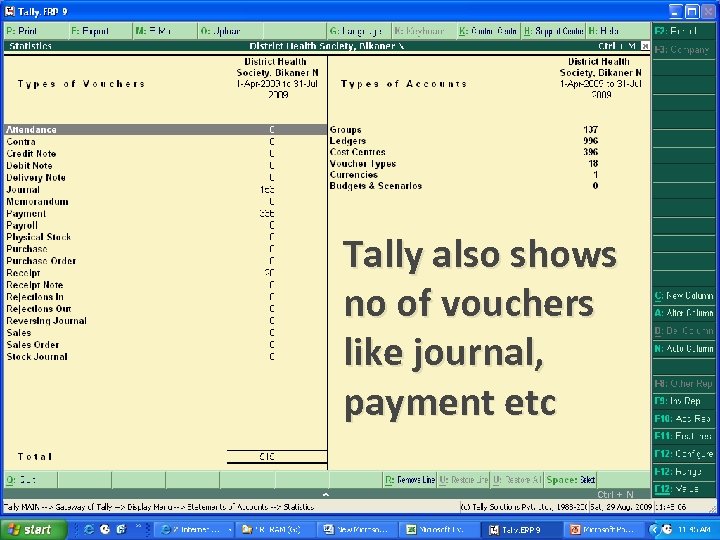Click U: Restore Line button
This screenshot has width=720, height=540.
[463, 480]
